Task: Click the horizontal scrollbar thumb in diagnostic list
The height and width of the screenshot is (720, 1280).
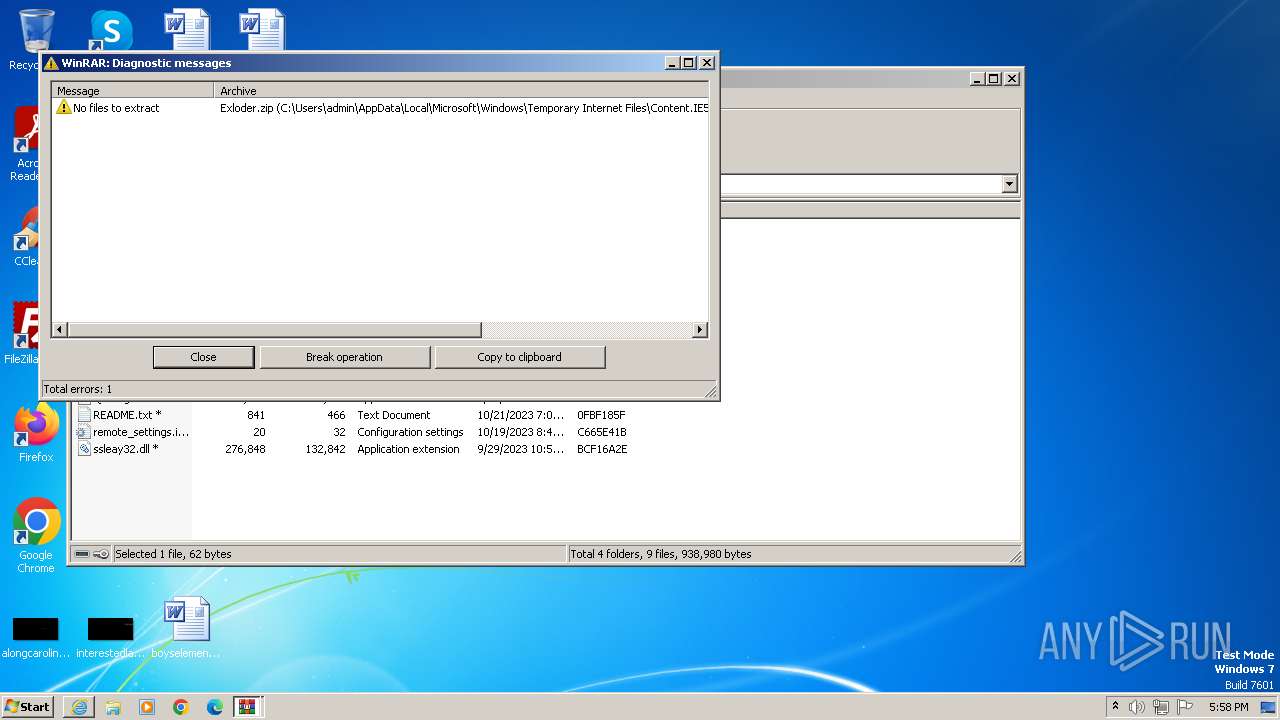Action: 274,330
